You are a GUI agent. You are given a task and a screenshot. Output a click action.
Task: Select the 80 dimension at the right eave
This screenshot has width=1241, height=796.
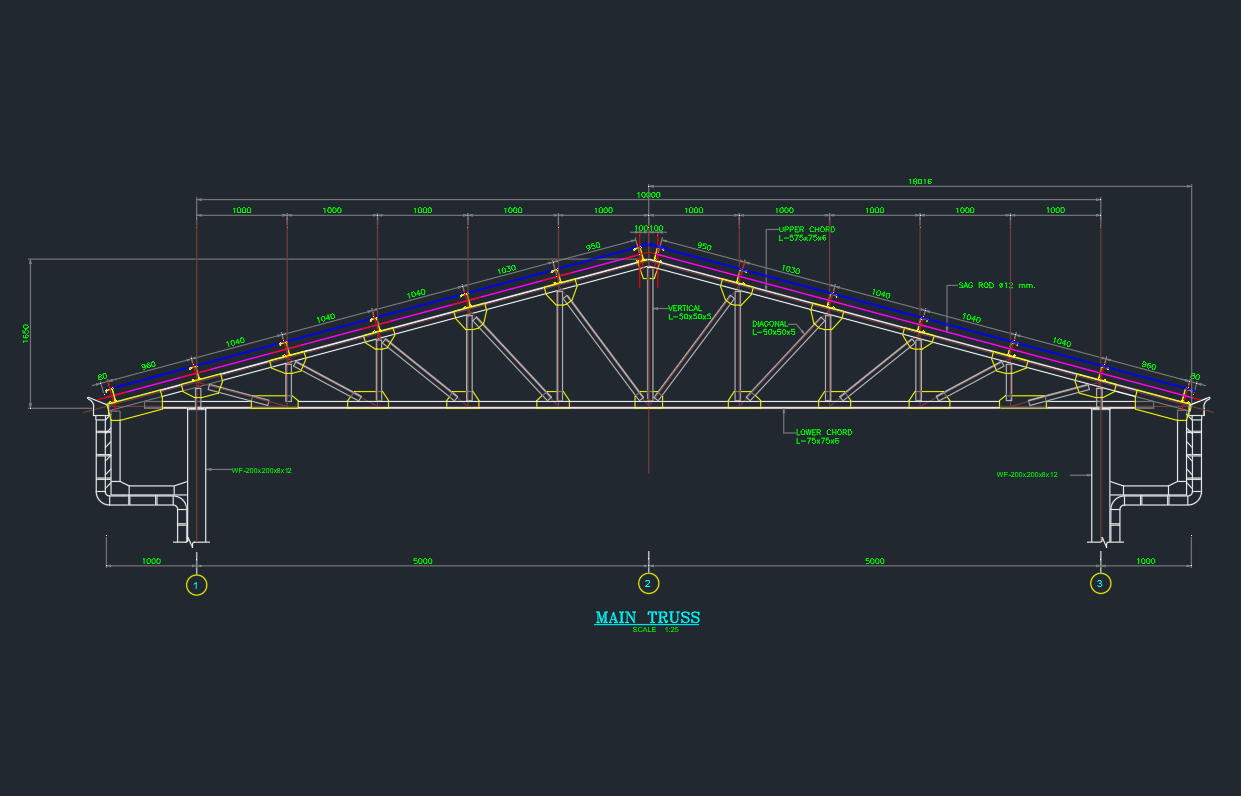point(1194,378)
